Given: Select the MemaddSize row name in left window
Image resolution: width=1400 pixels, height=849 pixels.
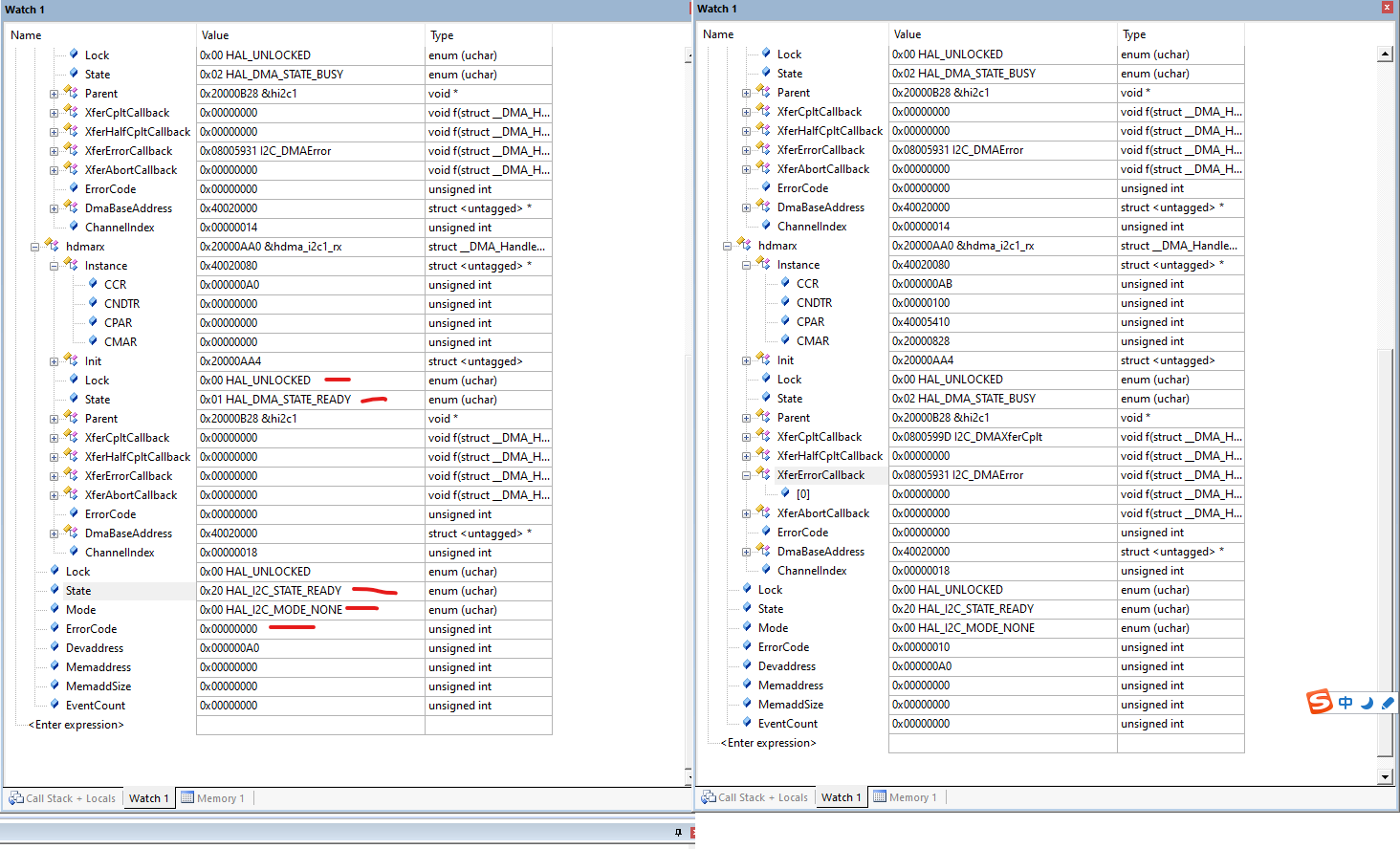Looking at the screenshot, I should tap(98, 686).
